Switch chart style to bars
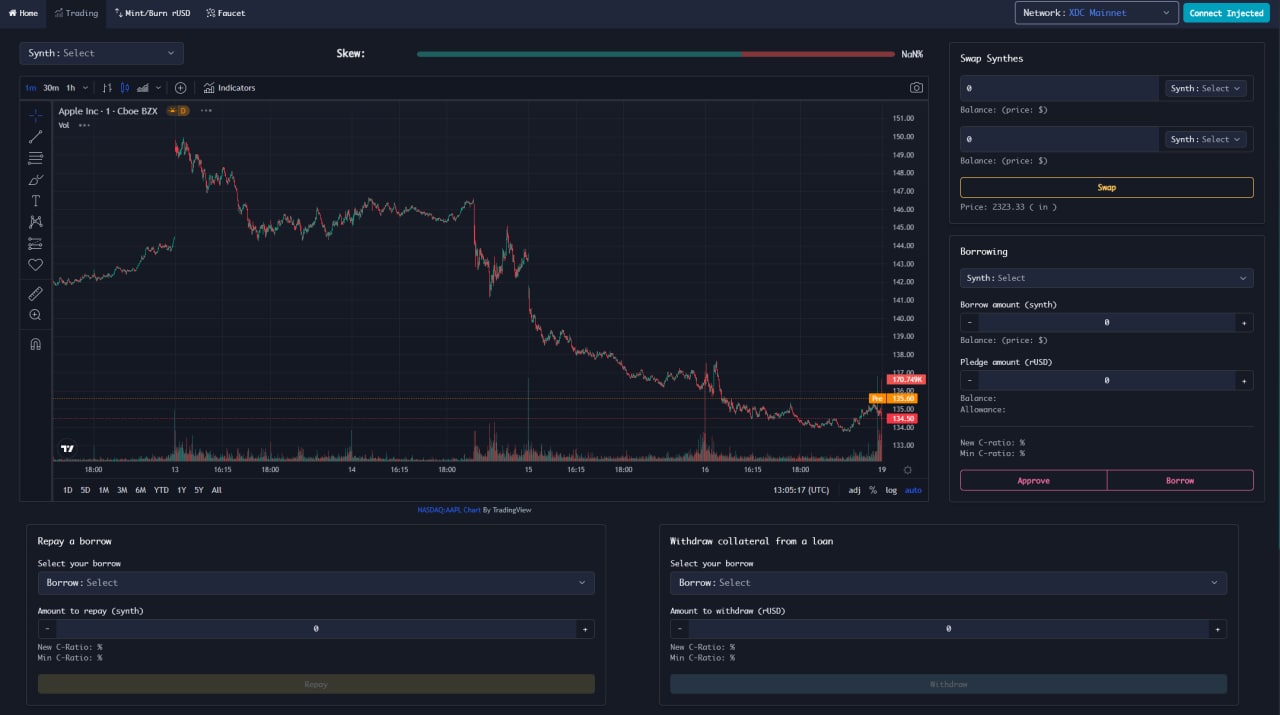The height and width of the screenshot is (715, 1280). click(107, 88)
